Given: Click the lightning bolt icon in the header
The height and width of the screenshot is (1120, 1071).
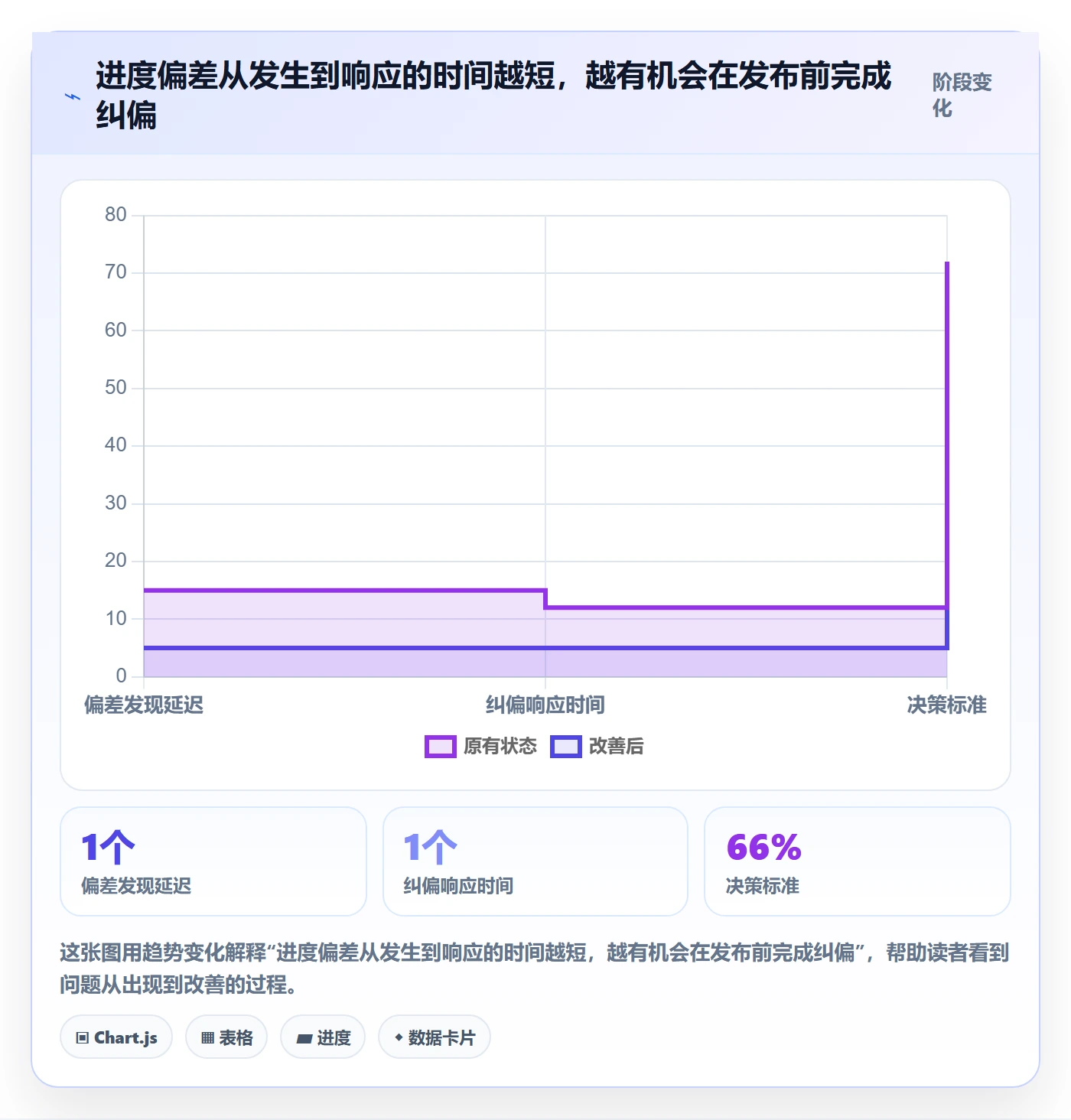Looking at the screenshot, I should tap(73, 96).
